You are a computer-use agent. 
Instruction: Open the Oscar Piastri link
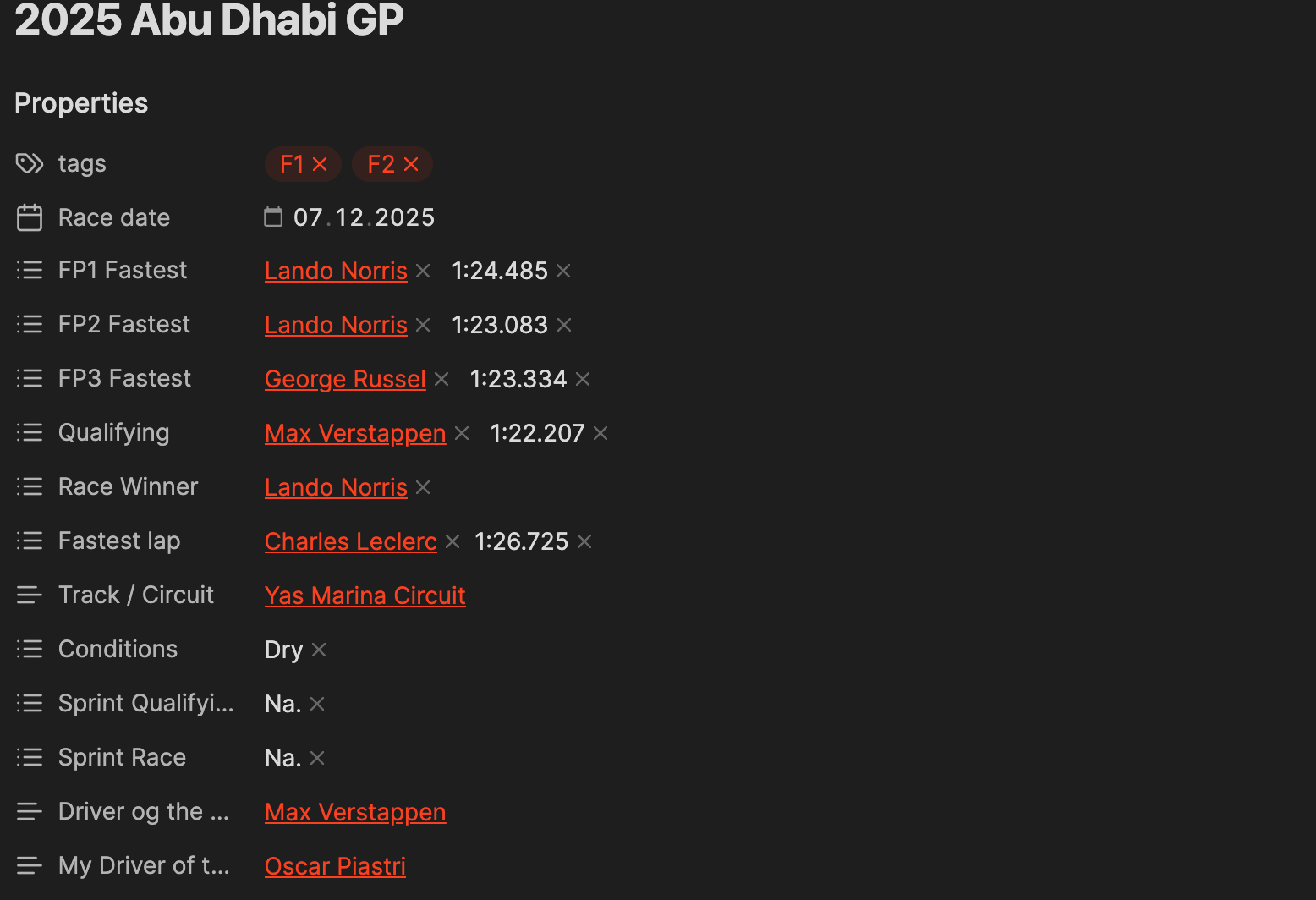click(x=335, y=866)
